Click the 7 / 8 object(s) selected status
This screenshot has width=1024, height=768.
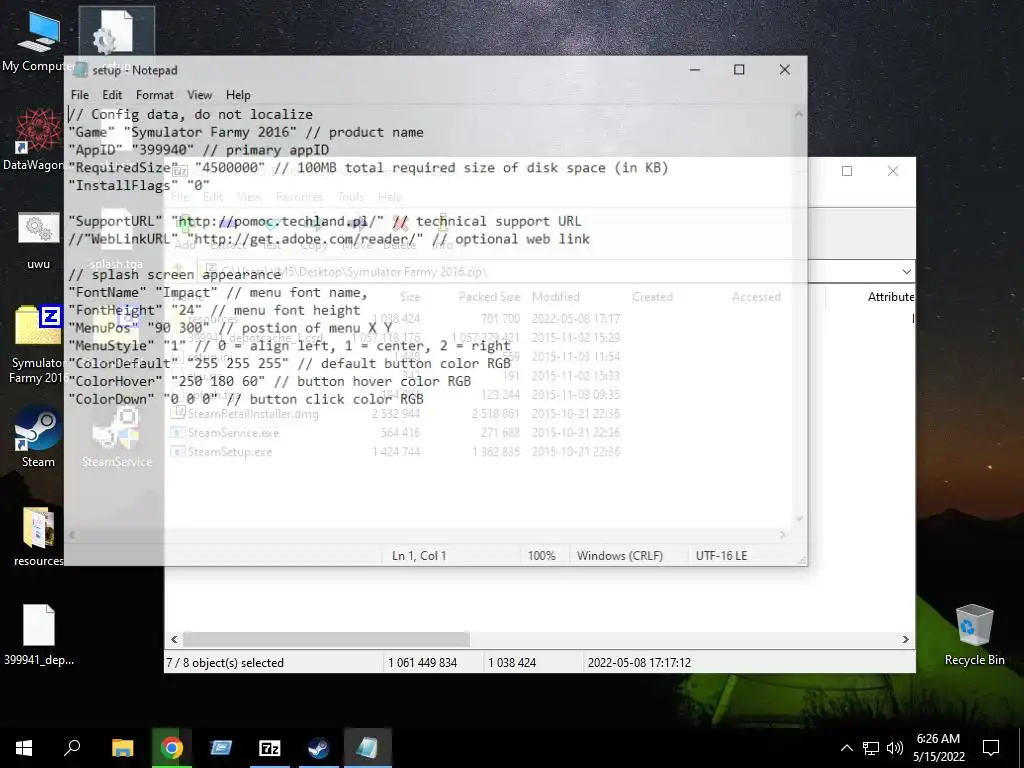[225, 662]
